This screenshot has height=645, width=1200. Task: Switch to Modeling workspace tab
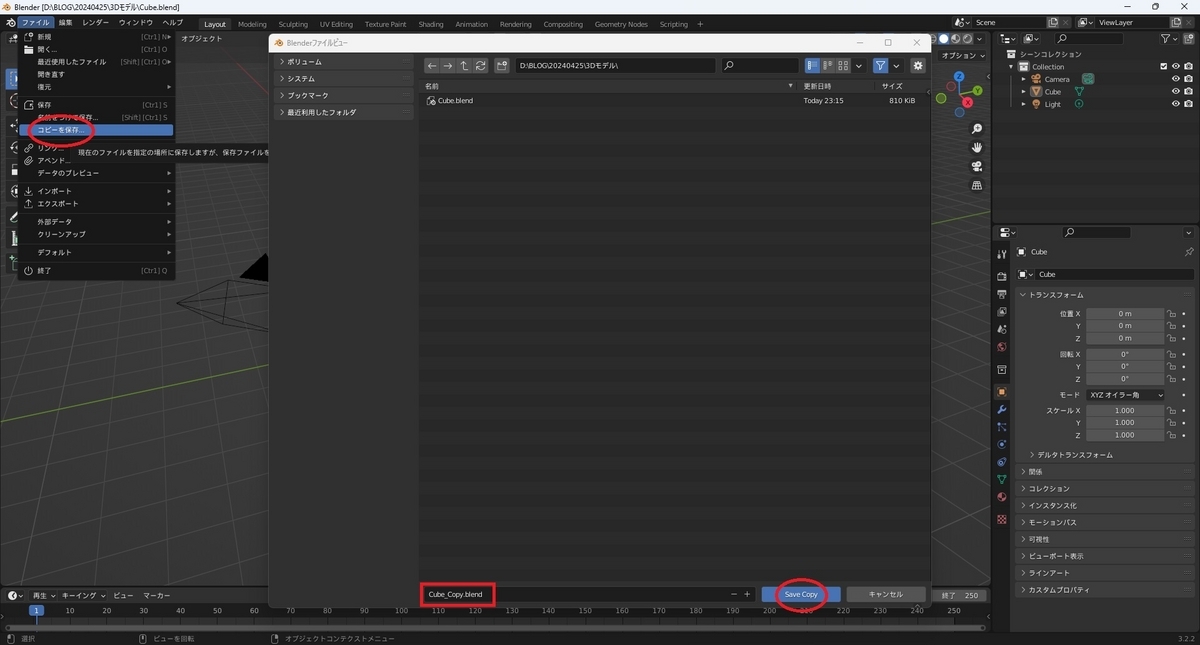point(252,24)
